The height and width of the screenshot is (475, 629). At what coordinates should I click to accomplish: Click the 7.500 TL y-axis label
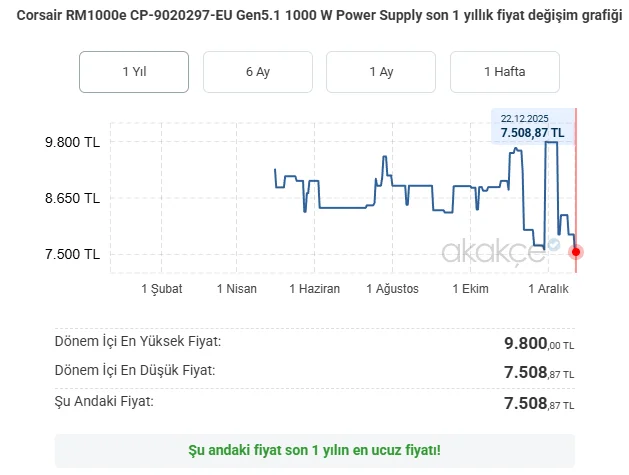(72, 254)
